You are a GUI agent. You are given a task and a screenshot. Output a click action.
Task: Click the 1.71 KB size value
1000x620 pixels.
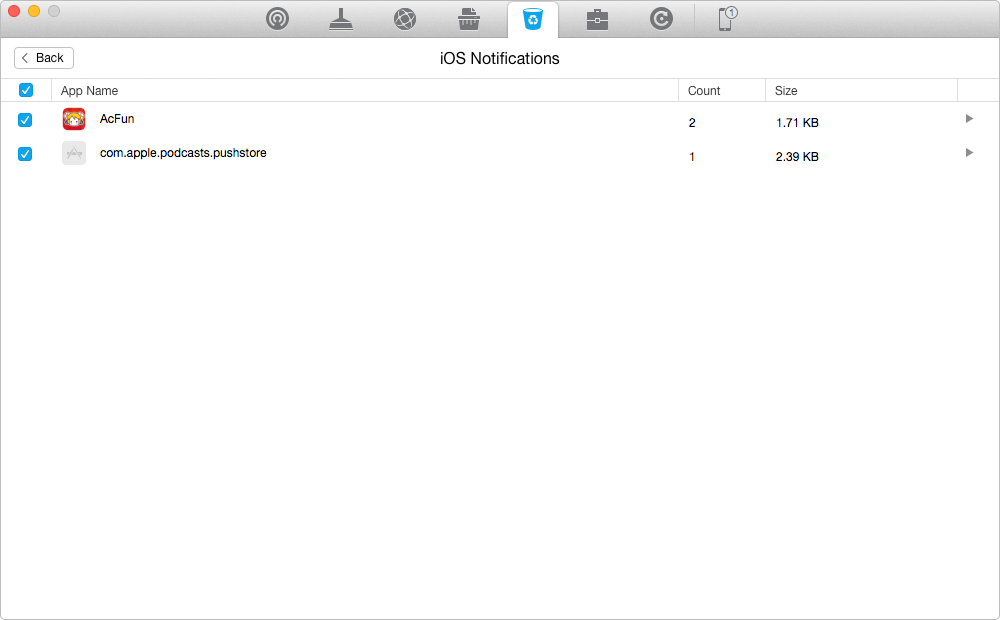797,122
